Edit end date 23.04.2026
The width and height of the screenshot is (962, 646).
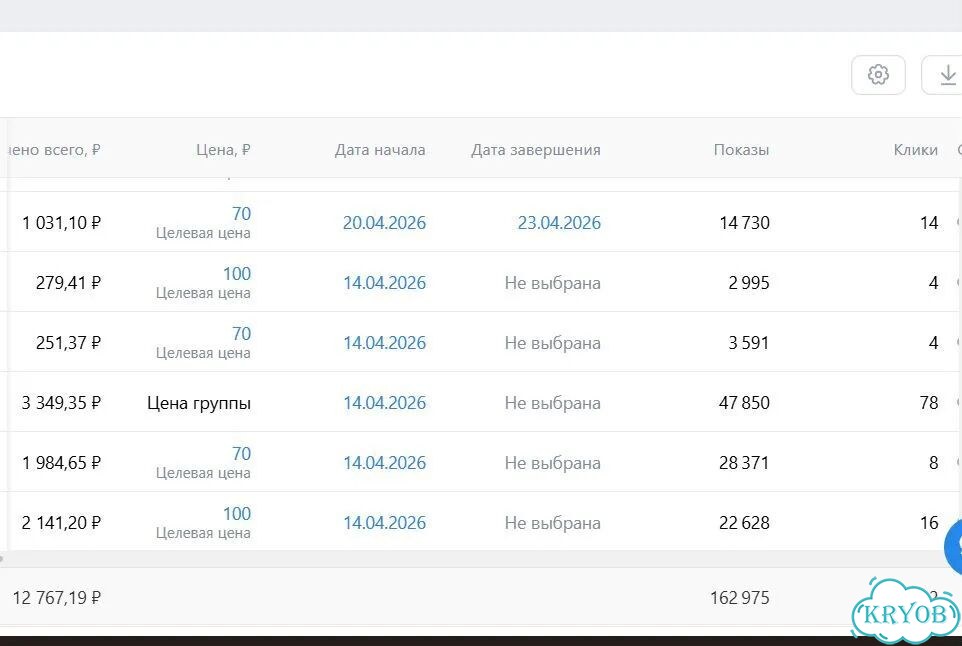[559, 223]
